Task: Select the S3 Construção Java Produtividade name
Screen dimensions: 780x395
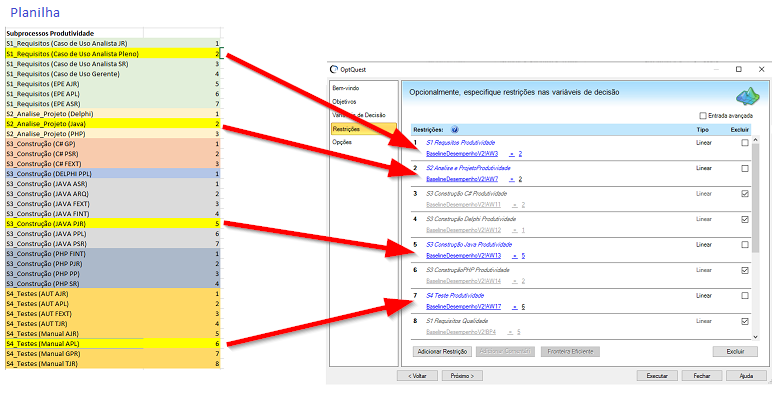Action: 469,245
